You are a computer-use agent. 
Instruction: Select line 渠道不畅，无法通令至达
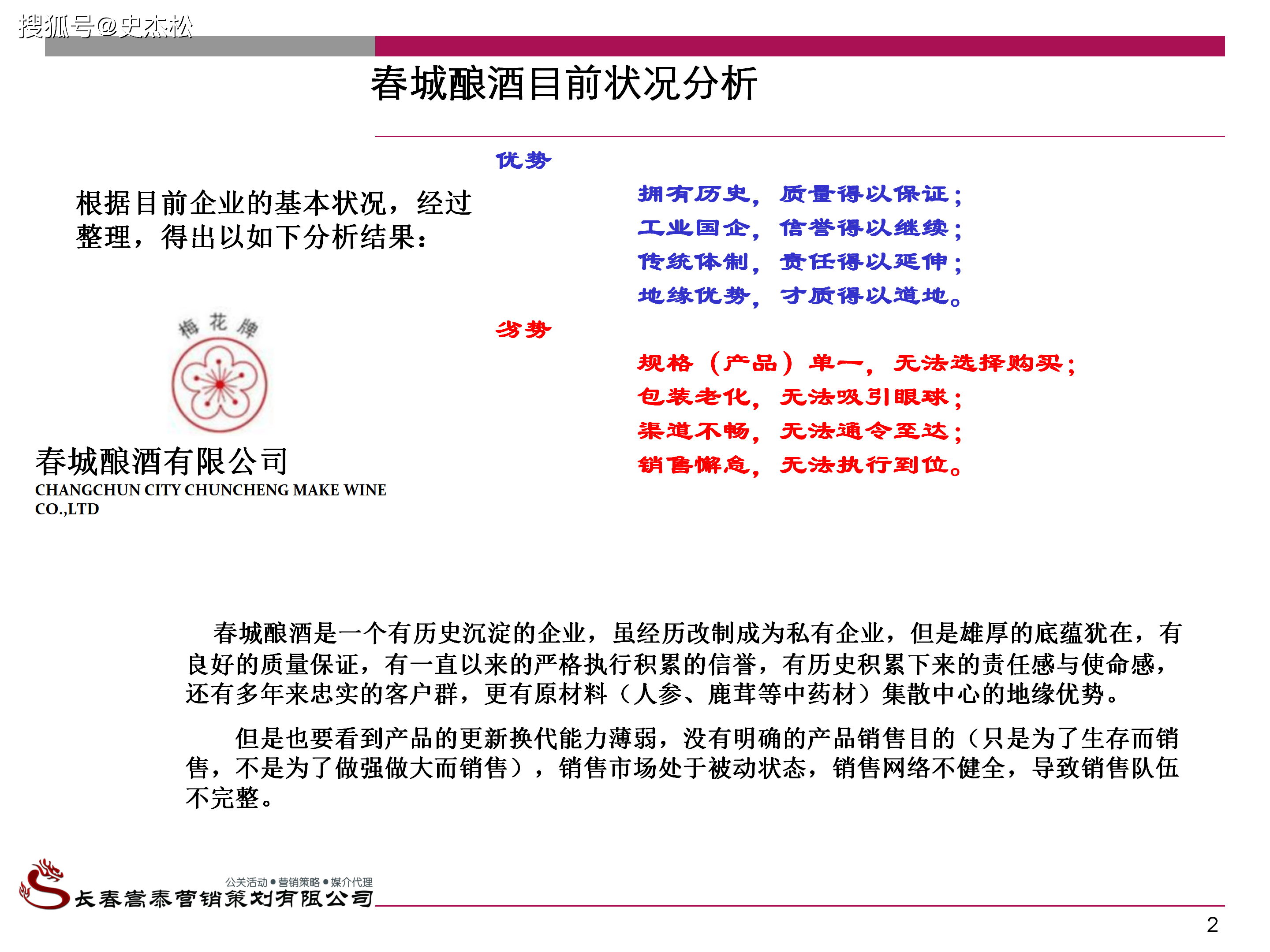(x=800, y=431)
